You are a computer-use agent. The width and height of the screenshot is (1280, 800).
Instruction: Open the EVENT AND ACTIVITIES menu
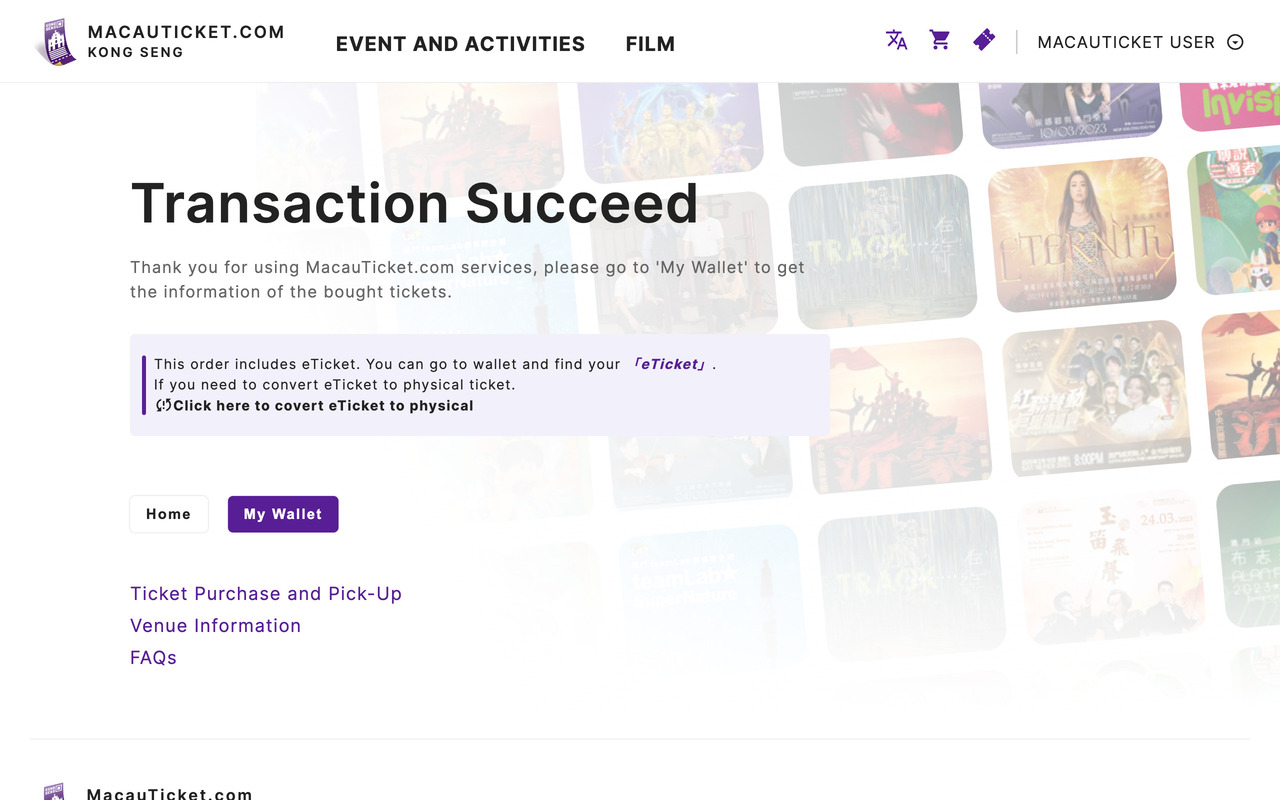[460, 44]
